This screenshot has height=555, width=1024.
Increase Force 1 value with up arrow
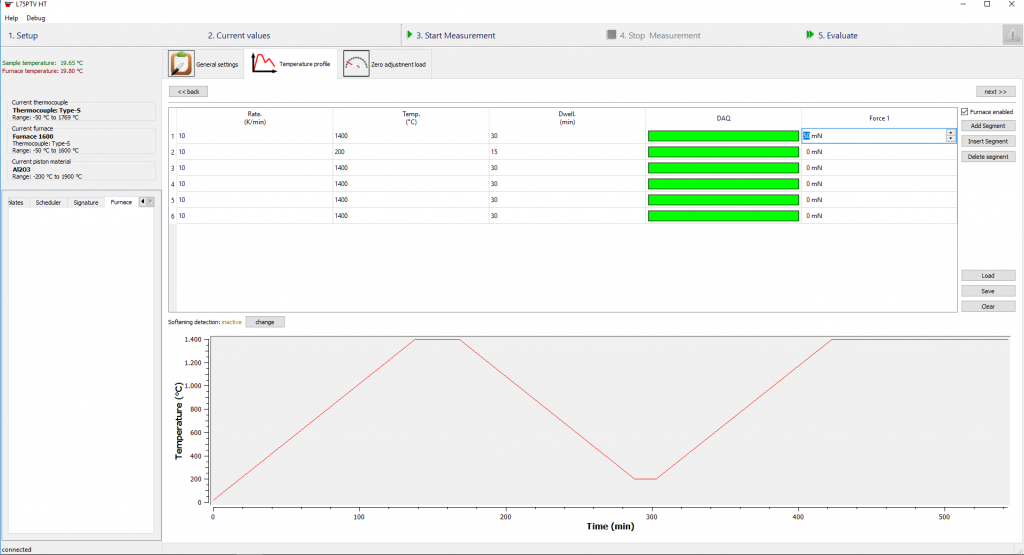coord(950,132)
